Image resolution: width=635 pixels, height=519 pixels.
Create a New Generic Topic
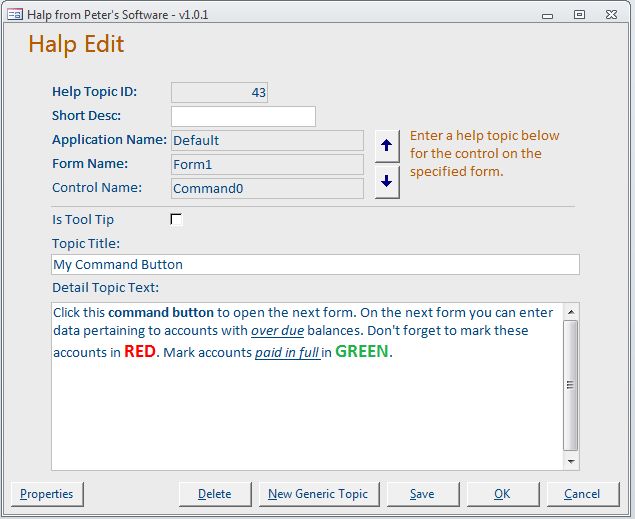click(319, 494)
